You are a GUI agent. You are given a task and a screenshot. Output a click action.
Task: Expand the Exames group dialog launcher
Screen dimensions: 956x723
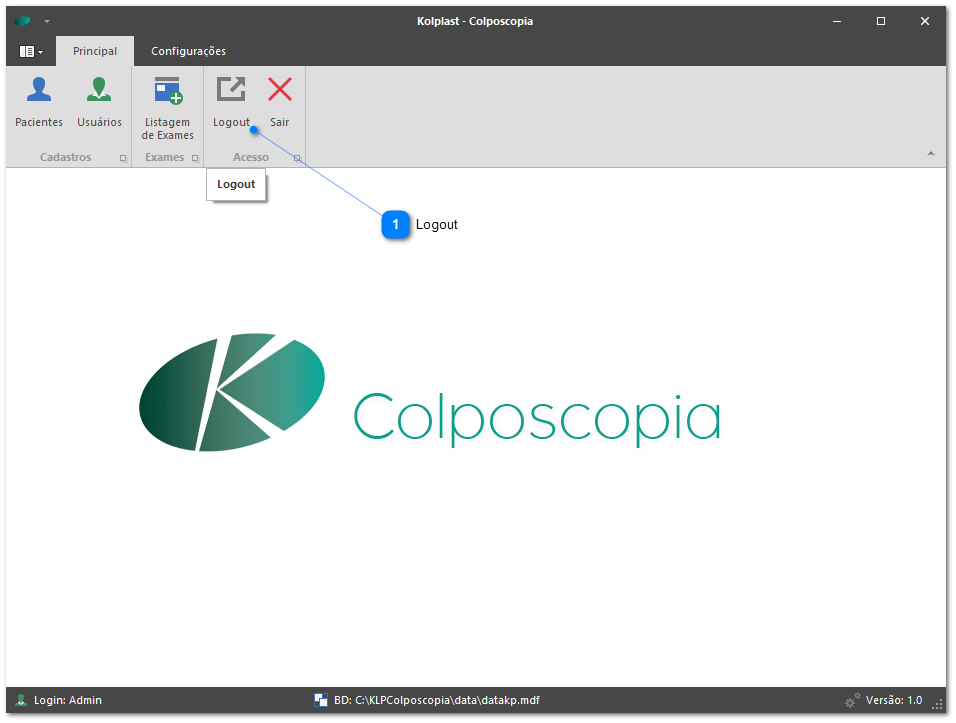click(x=195, y=158)
